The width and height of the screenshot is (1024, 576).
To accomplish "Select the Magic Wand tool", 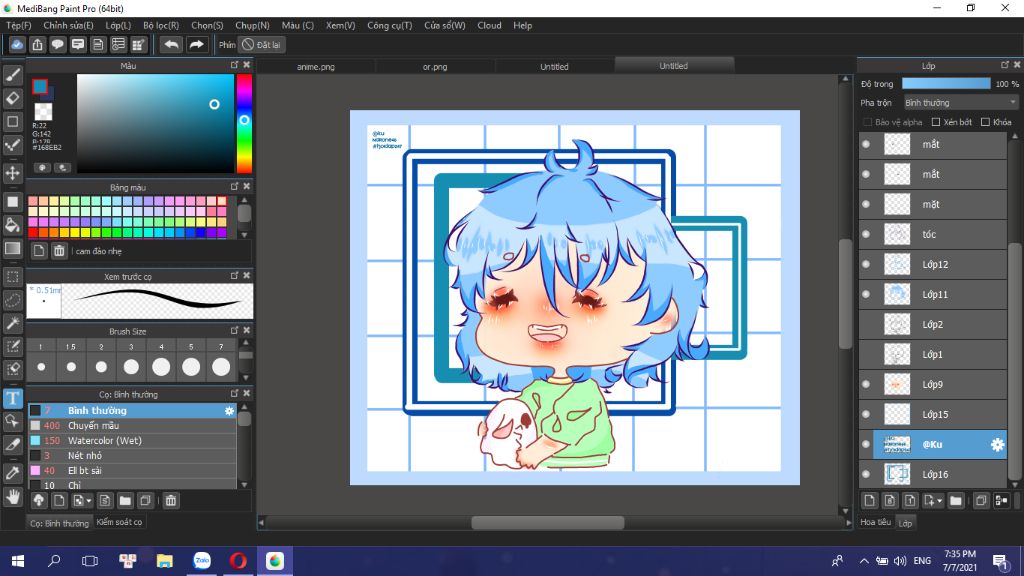I will 12,323.
